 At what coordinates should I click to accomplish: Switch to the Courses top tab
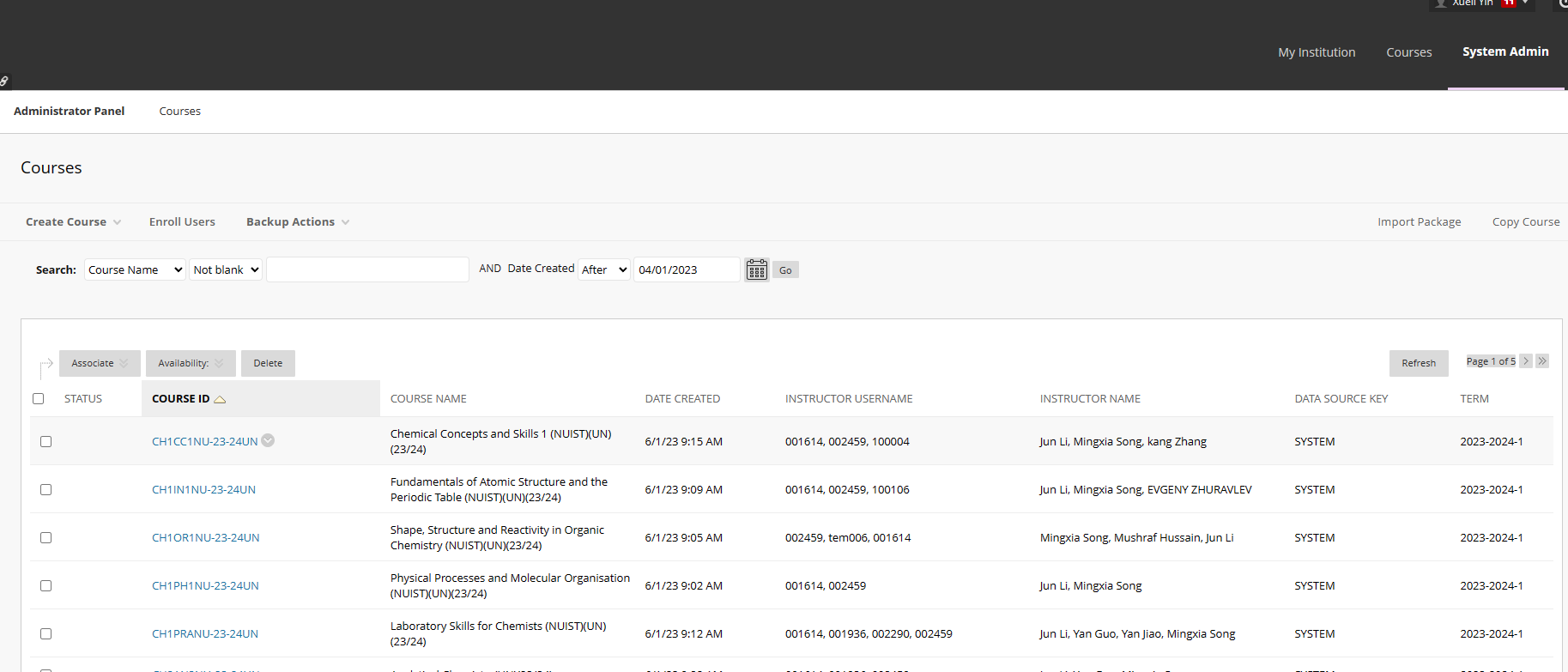pyautogui.click(x=1408, y=52)
